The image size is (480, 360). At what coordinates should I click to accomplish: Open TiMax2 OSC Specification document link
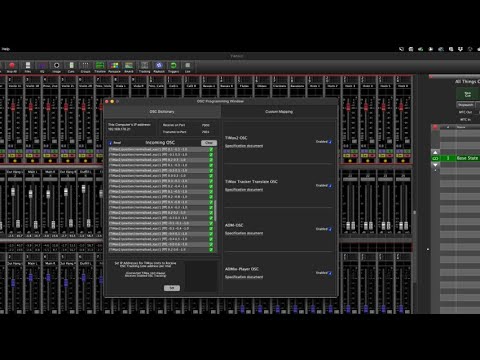(x=244, y=146)
